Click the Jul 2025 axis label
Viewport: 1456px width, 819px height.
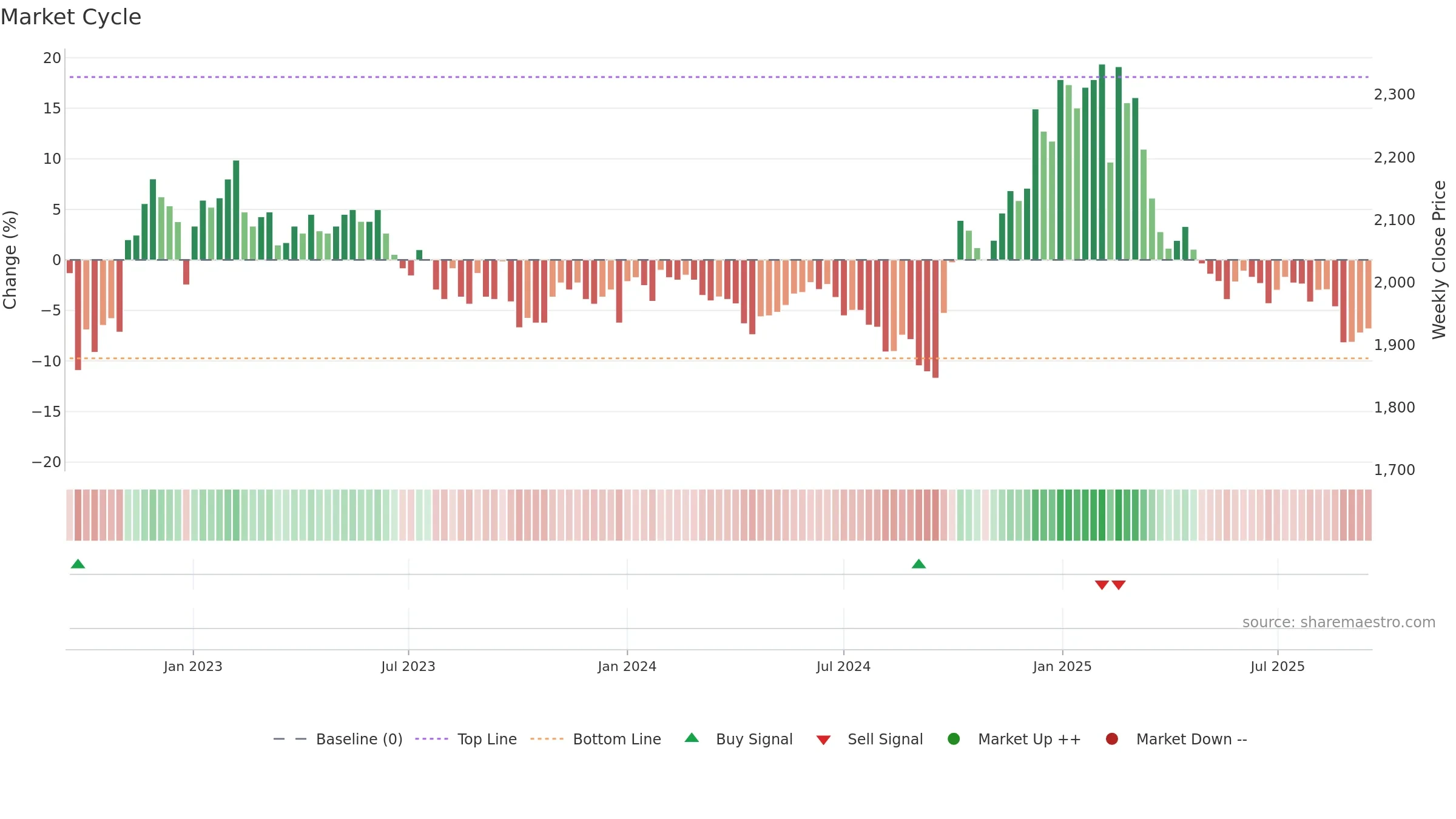point(1278,667)
